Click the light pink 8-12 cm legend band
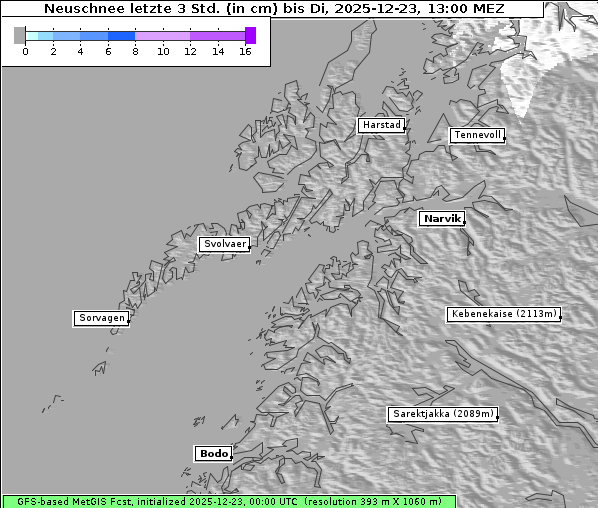Image resolution: width=598 pixels, height=508 pixels. point(162,36)
